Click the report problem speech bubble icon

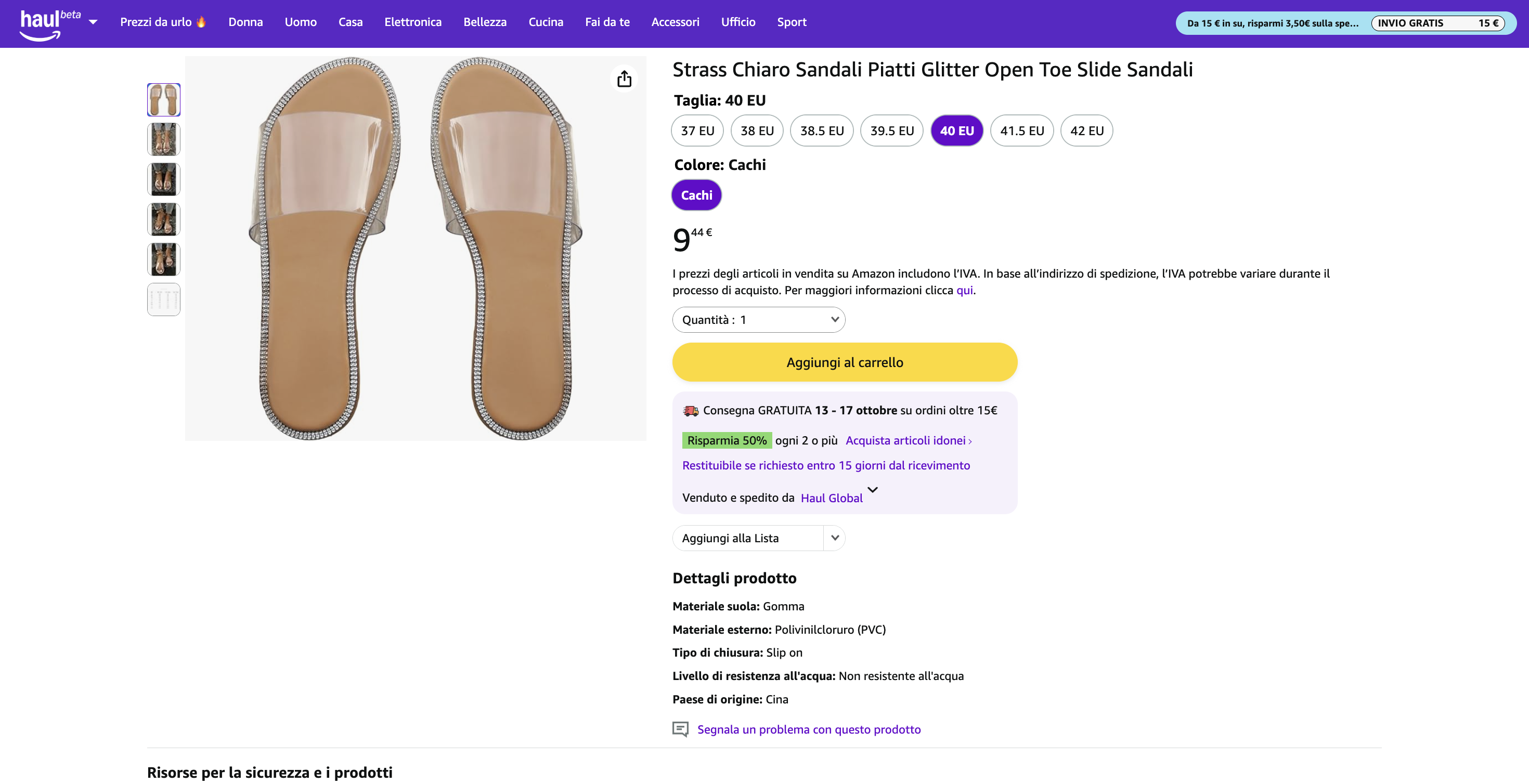point(680,729)
